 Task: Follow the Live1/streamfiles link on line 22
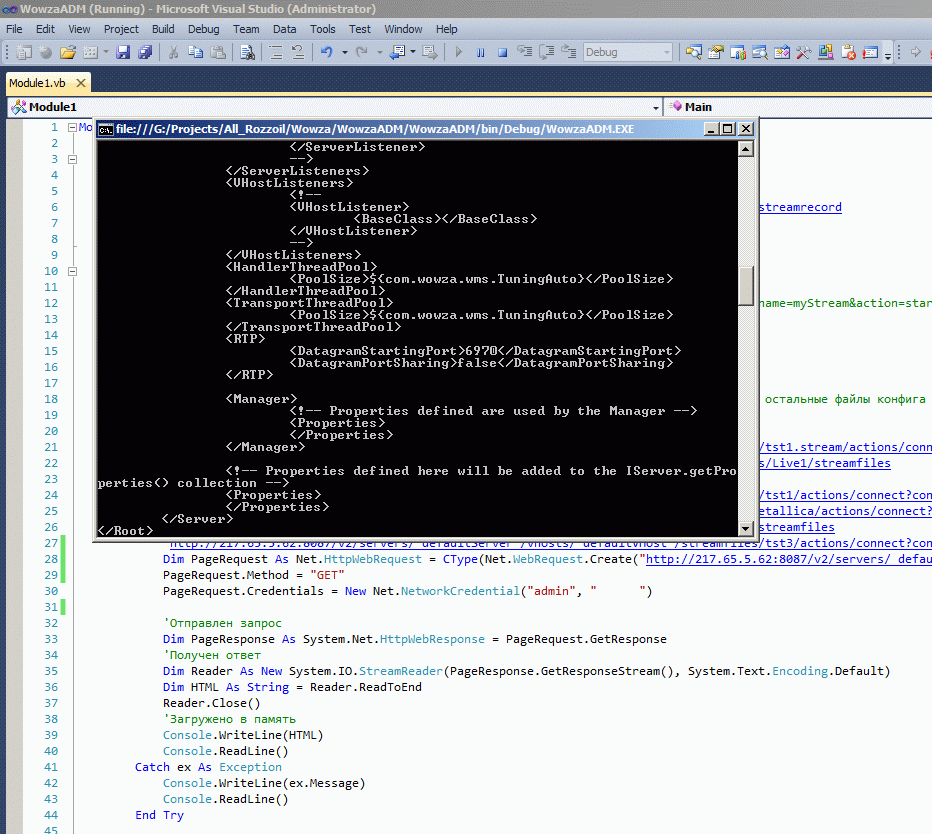(x=825, y=463)
